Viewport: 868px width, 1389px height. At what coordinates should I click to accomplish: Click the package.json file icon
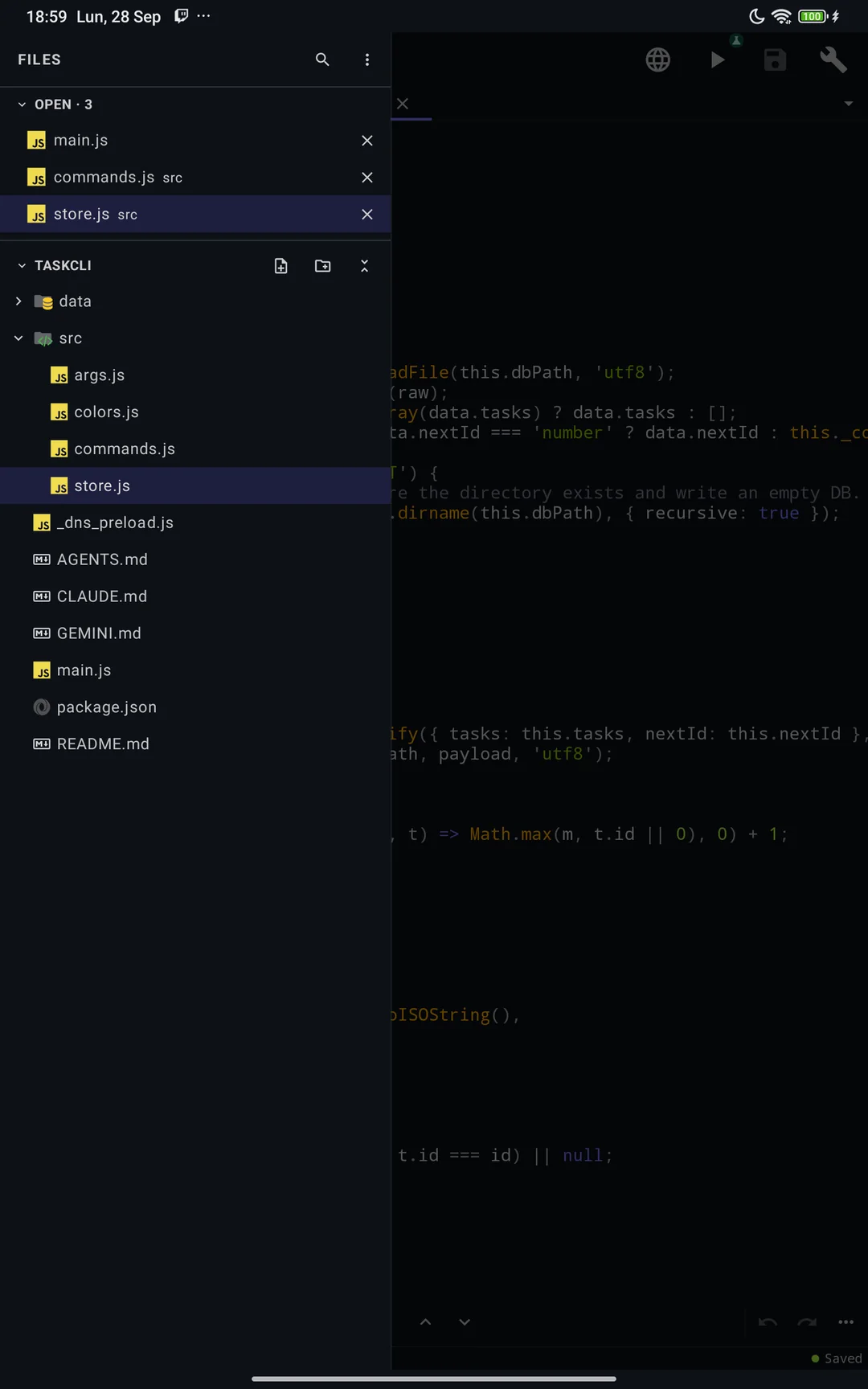pos(42,707)
